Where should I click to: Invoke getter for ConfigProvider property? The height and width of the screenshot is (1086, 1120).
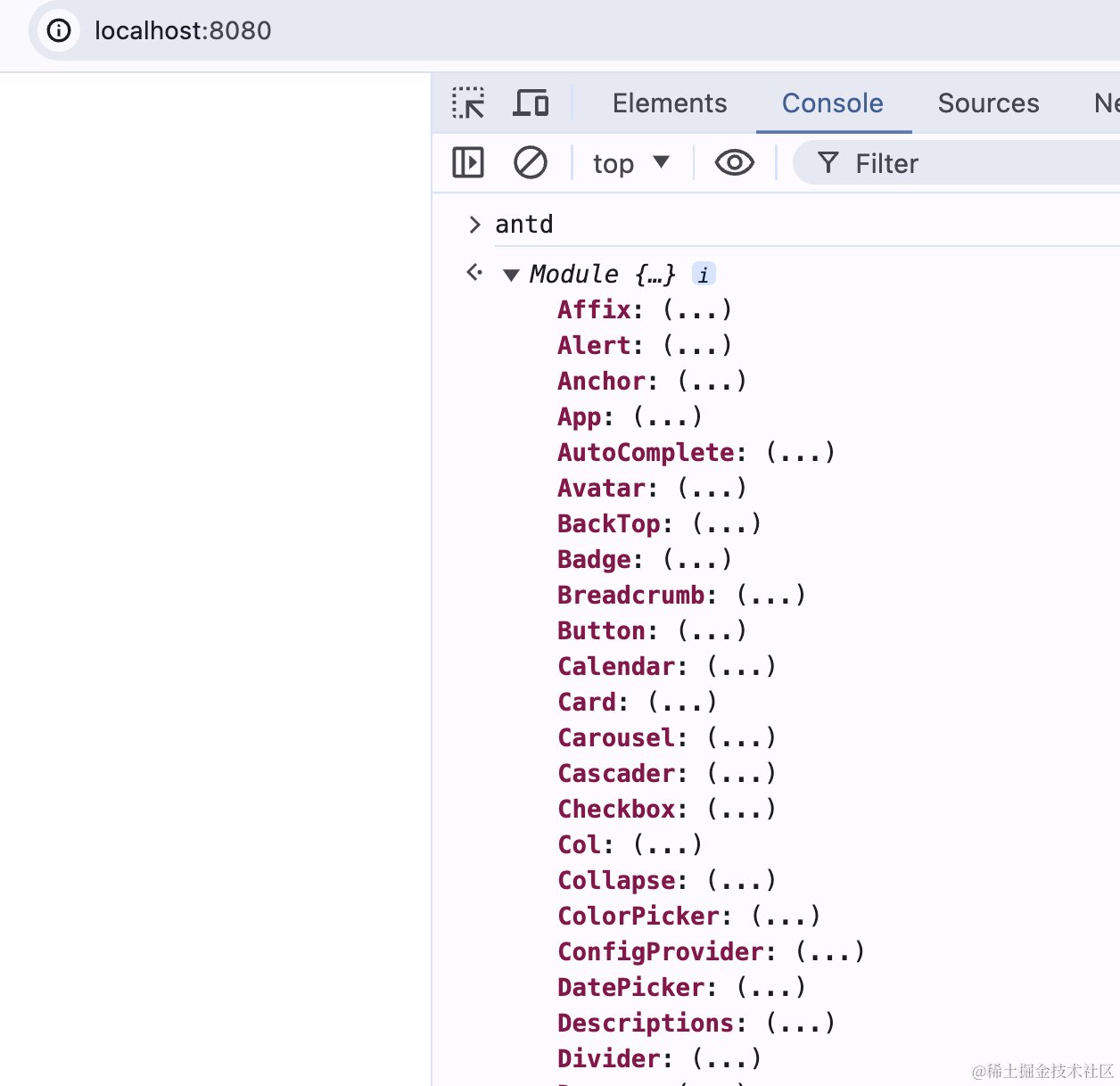click(x=830, y=952)
